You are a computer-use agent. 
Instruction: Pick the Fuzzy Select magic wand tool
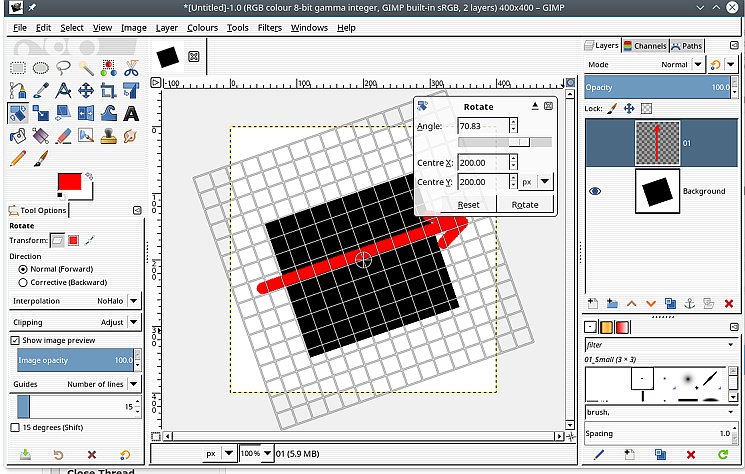86,68
